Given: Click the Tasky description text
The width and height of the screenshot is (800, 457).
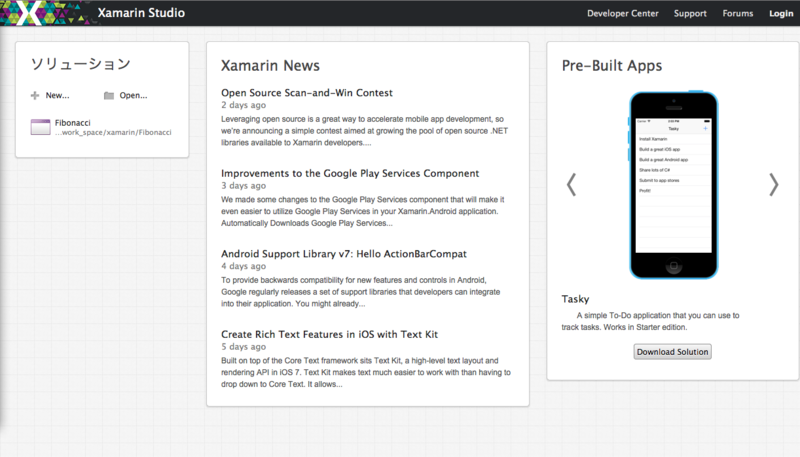Looking at the screenshot, I should (x=651, y=321).
